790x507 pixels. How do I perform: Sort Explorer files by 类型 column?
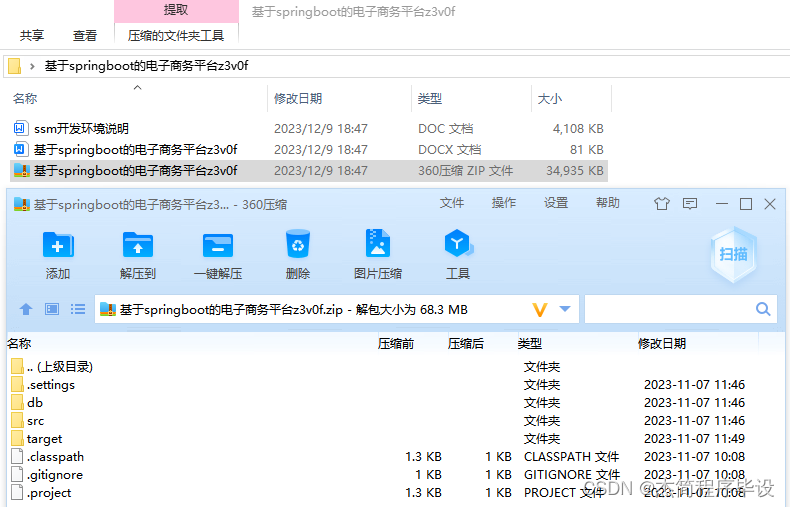tap(430, 98)
